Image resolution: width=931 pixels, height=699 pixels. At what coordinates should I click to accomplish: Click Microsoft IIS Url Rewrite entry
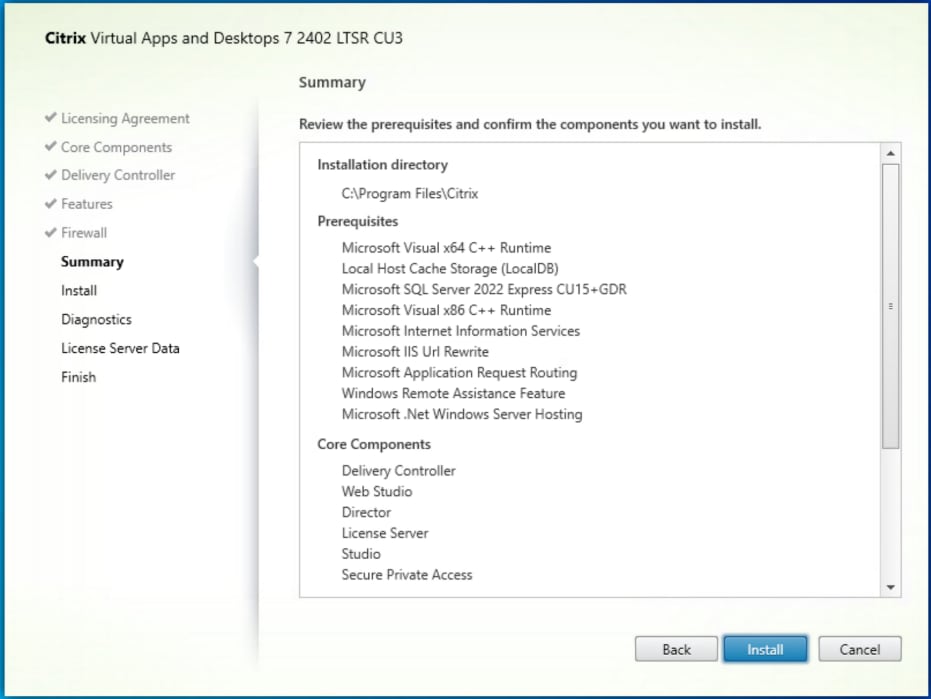pyautogui.click(x=415, y=352)
